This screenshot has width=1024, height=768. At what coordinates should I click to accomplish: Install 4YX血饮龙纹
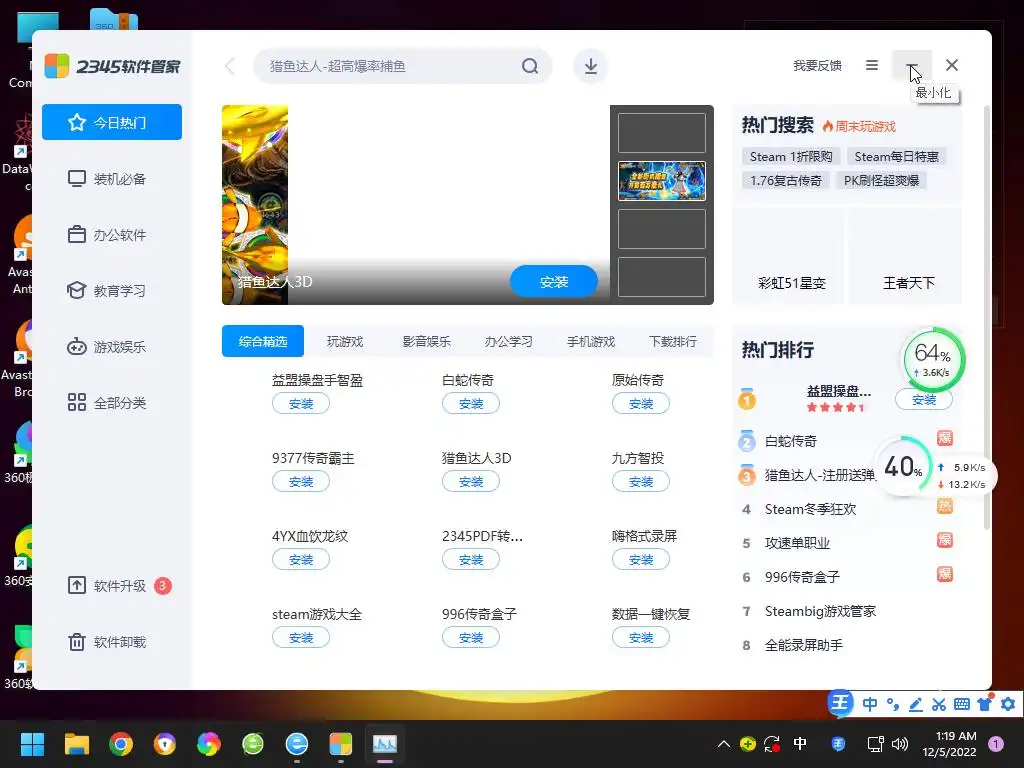301,560
